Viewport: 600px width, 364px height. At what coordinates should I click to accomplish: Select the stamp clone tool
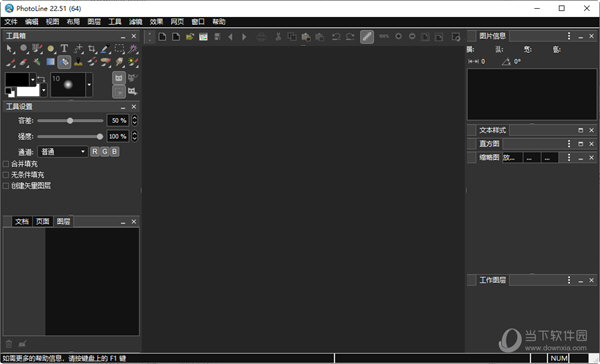[x=78, y=62]
